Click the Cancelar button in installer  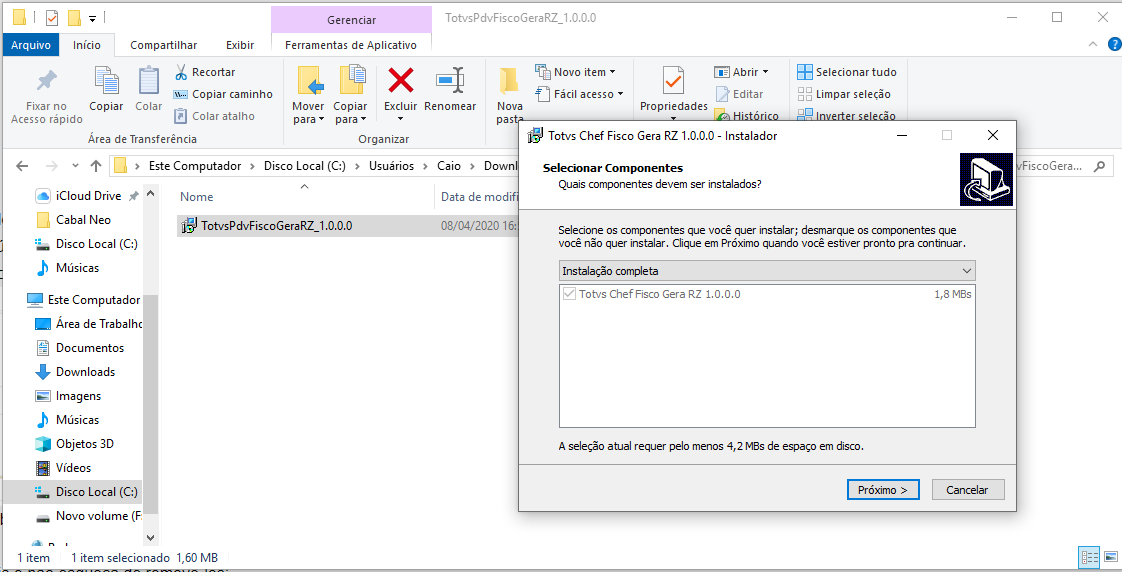967,490
